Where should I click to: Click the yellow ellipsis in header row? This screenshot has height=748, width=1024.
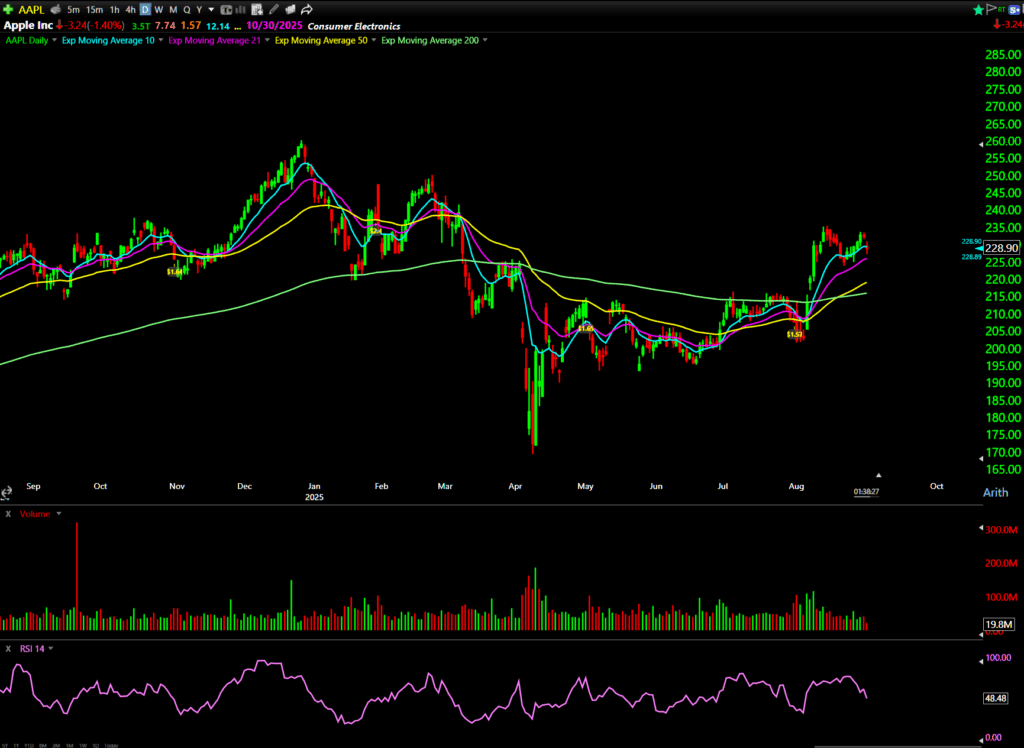(x=237, y=27)
